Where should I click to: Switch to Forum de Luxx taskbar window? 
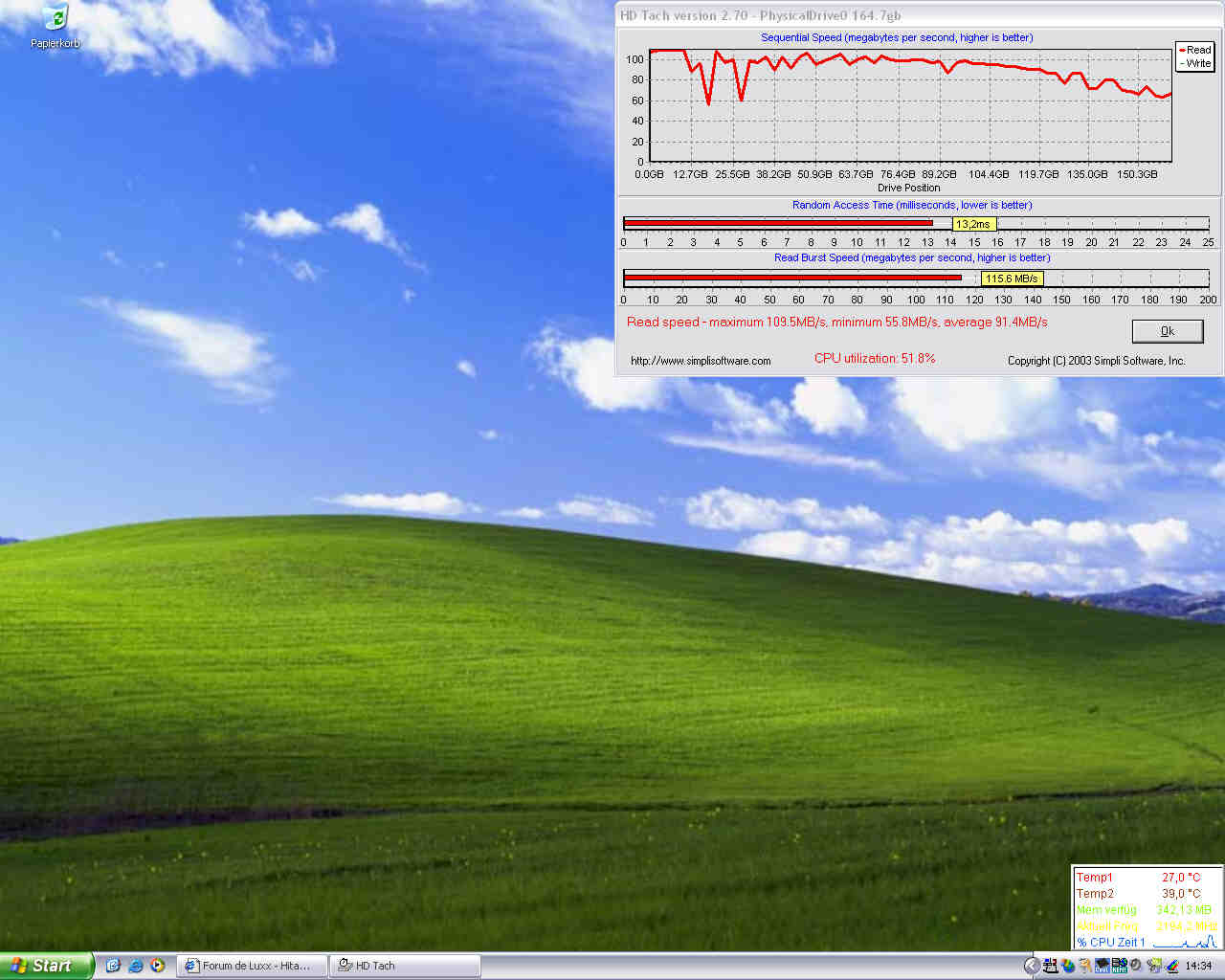tap(252, 966)
